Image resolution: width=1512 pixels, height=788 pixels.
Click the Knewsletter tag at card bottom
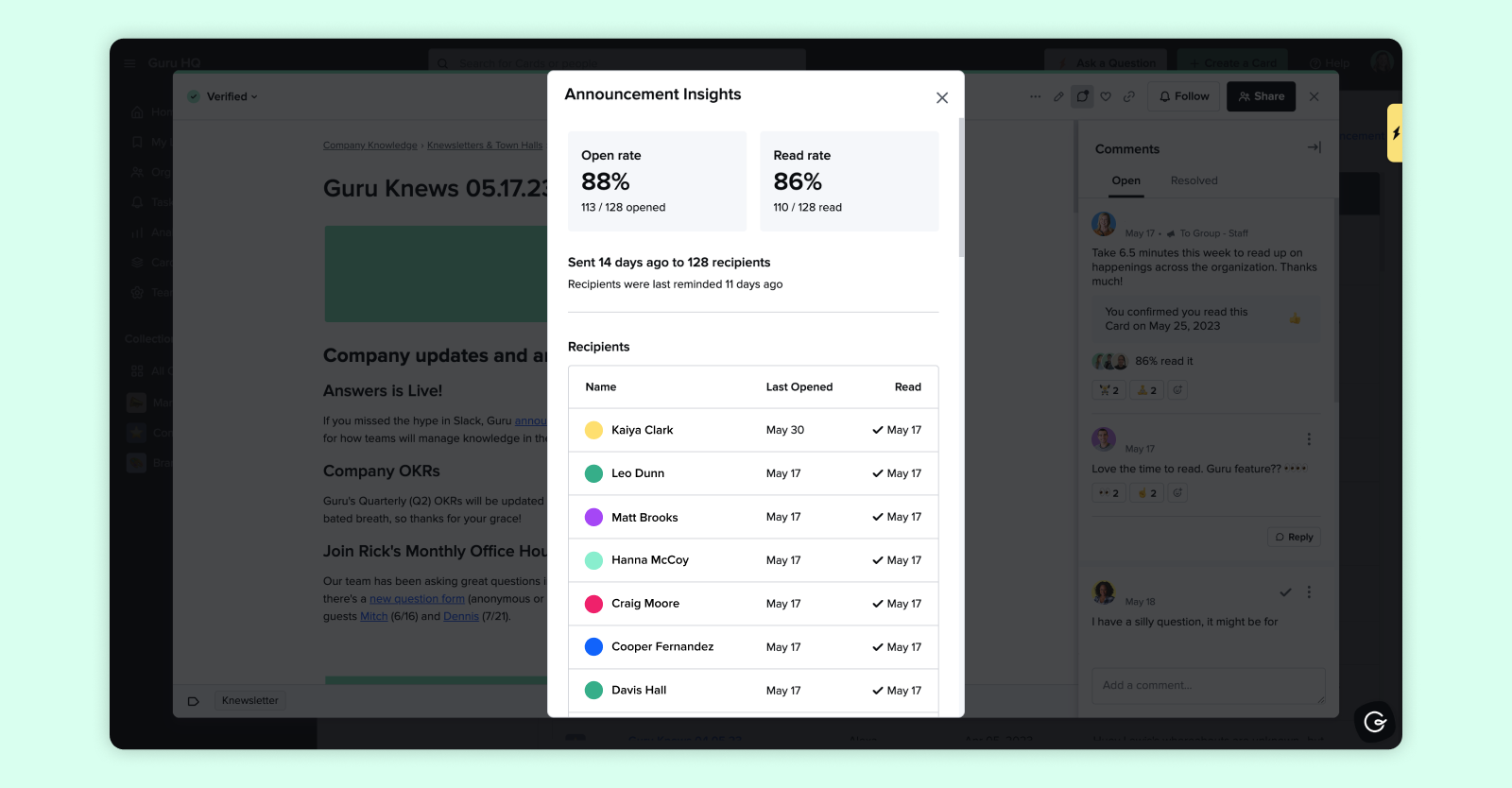[x=249, y=701]
